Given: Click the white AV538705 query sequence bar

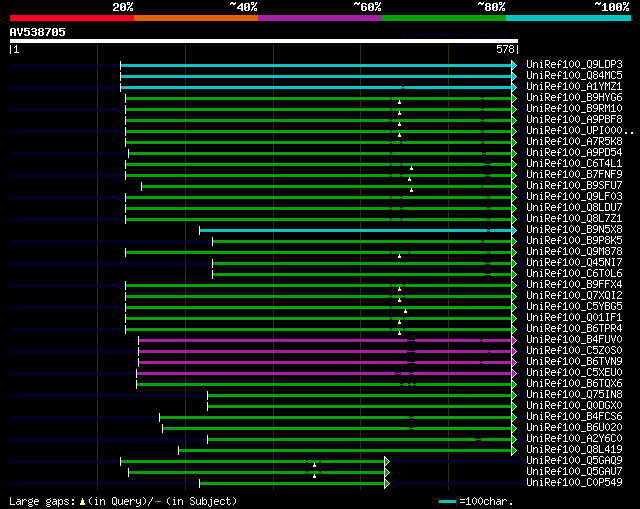Looking at the screenshot, I should tap(264, 41).
